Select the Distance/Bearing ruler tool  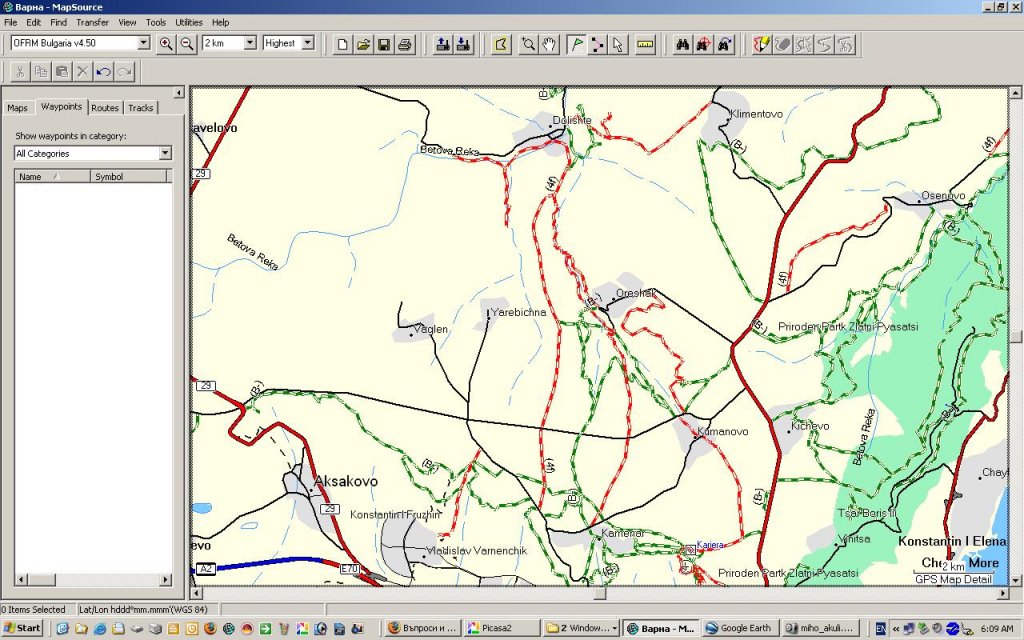pyautogui.click(x=645, y=44)
